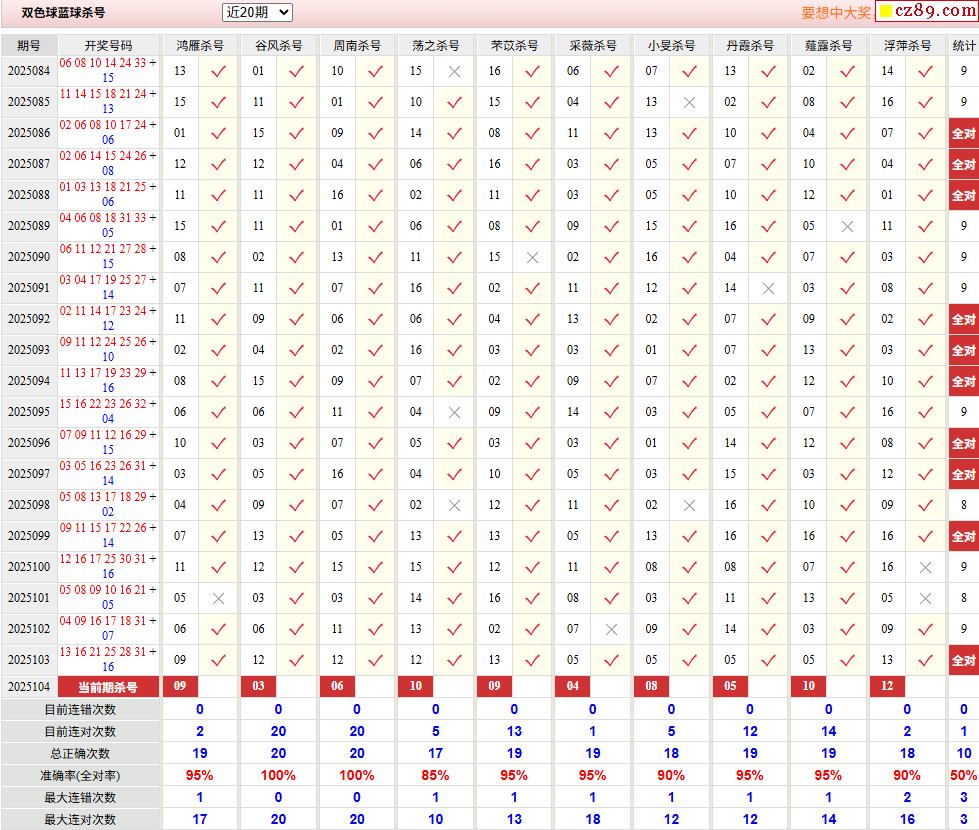Viewport: 979px width, 830px height.
Task: Follow the 要想中大奖 link
Action: tap(835, 12)
